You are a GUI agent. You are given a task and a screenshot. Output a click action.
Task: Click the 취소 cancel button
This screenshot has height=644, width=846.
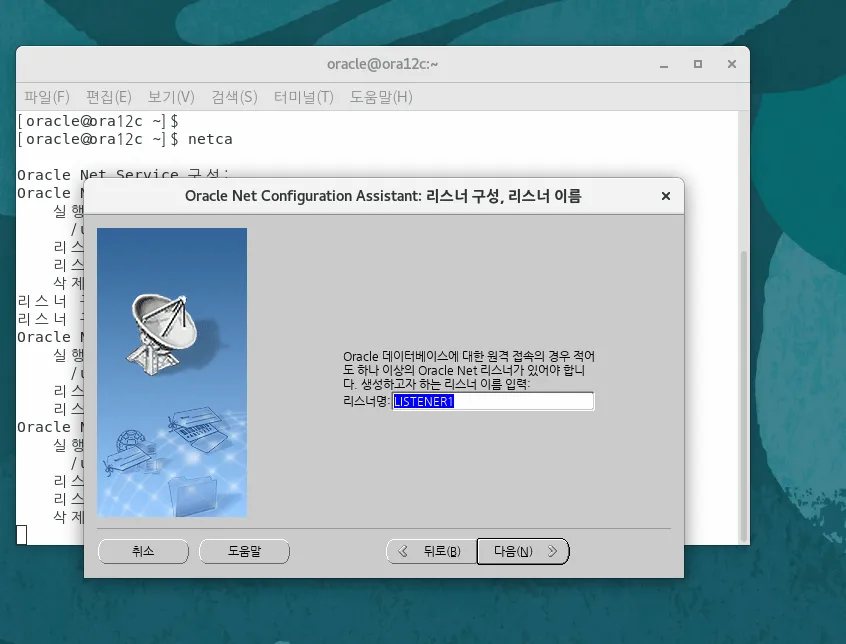click(143, 551)
